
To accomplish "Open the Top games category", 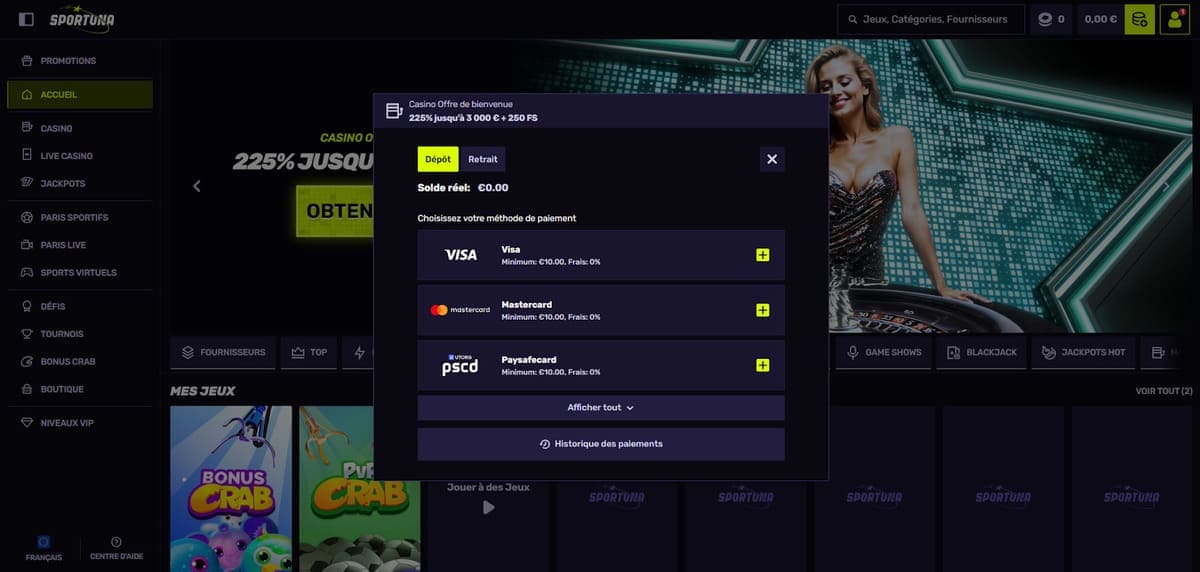I will pyautogui.click(x=309, y=353).
